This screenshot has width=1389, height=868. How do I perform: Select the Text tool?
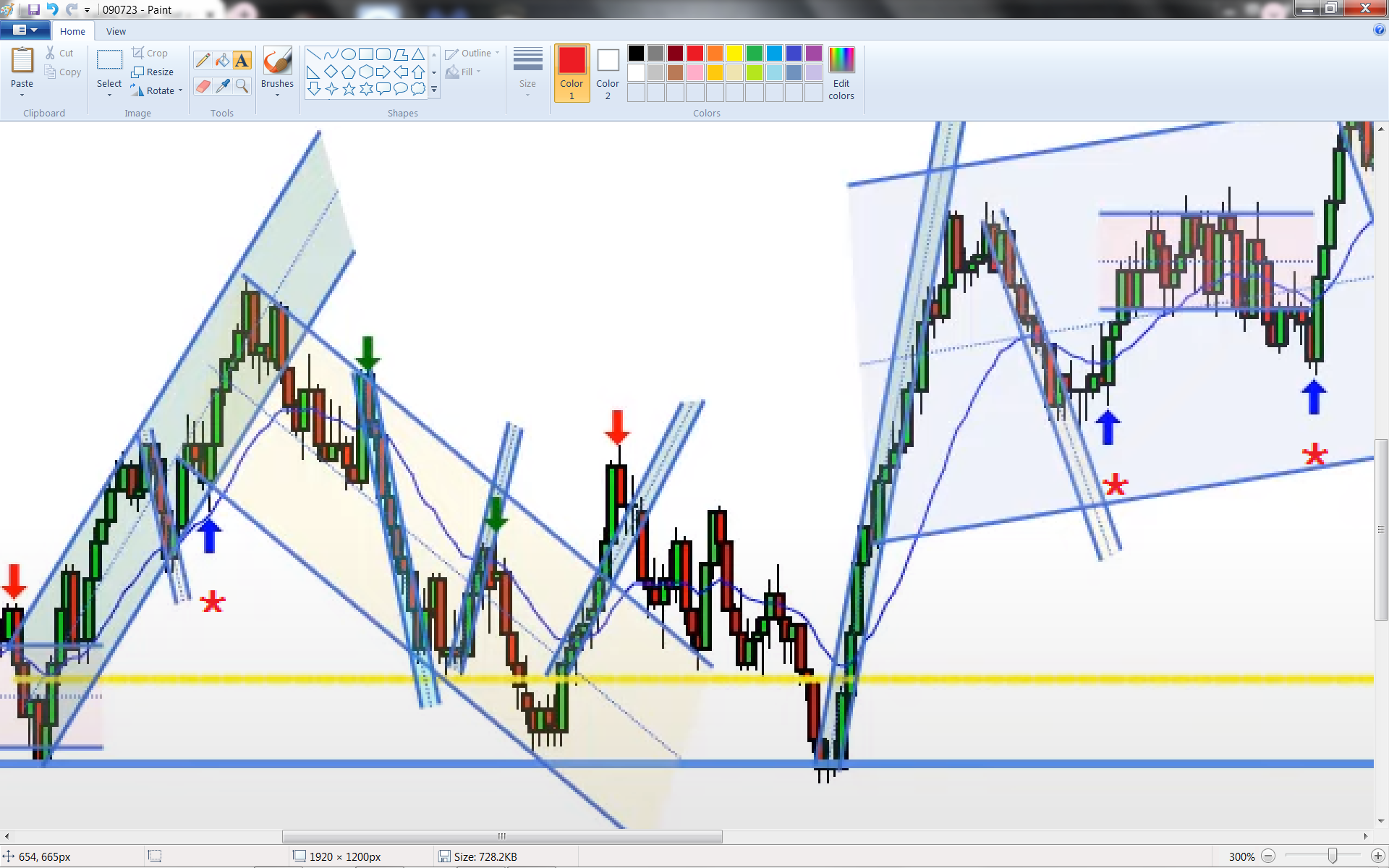pyautogui.click(x=242, y=61)
